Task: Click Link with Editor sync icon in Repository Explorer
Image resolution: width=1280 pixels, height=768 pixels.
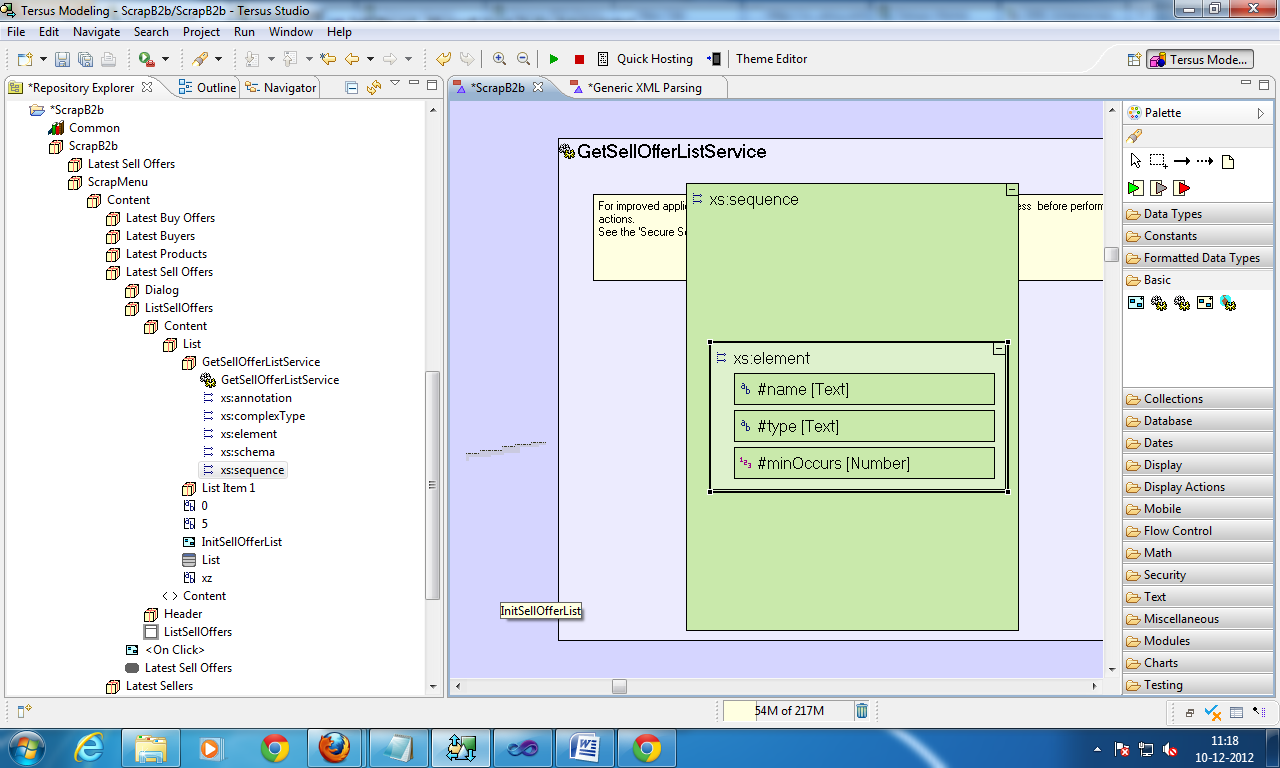Action: [374, 88]
